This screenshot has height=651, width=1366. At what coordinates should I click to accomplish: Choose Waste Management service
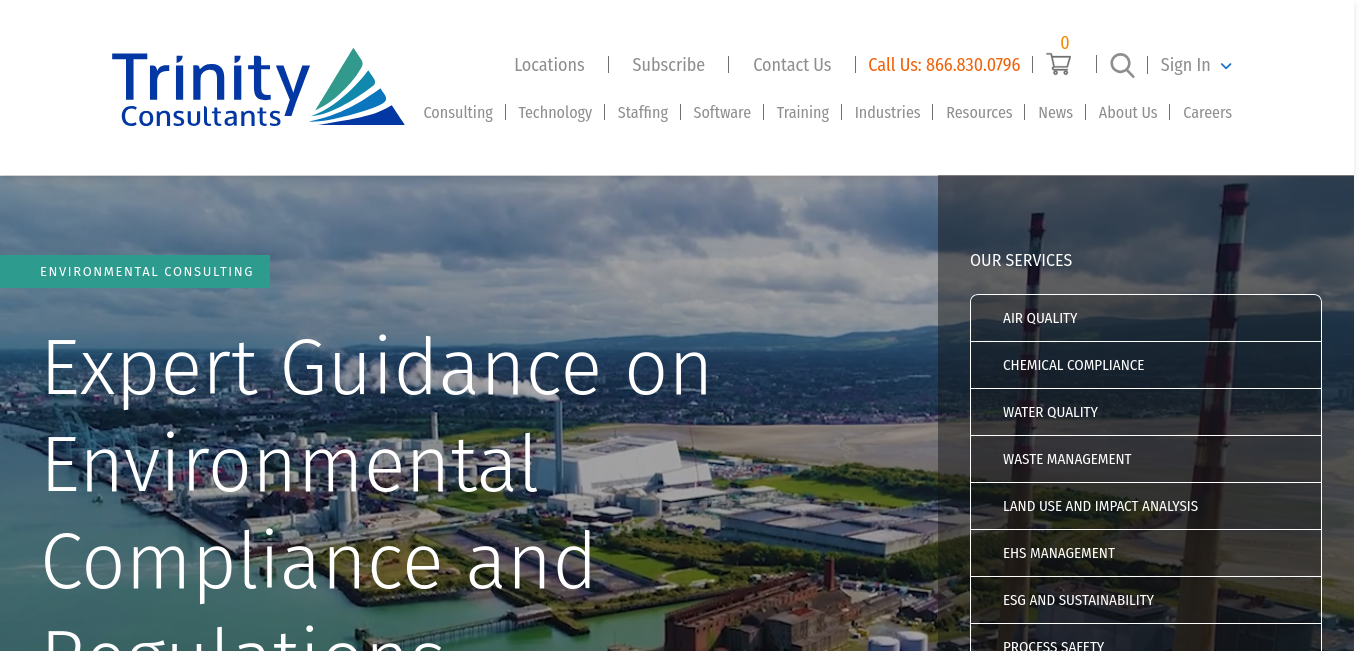click(1146, 459)
